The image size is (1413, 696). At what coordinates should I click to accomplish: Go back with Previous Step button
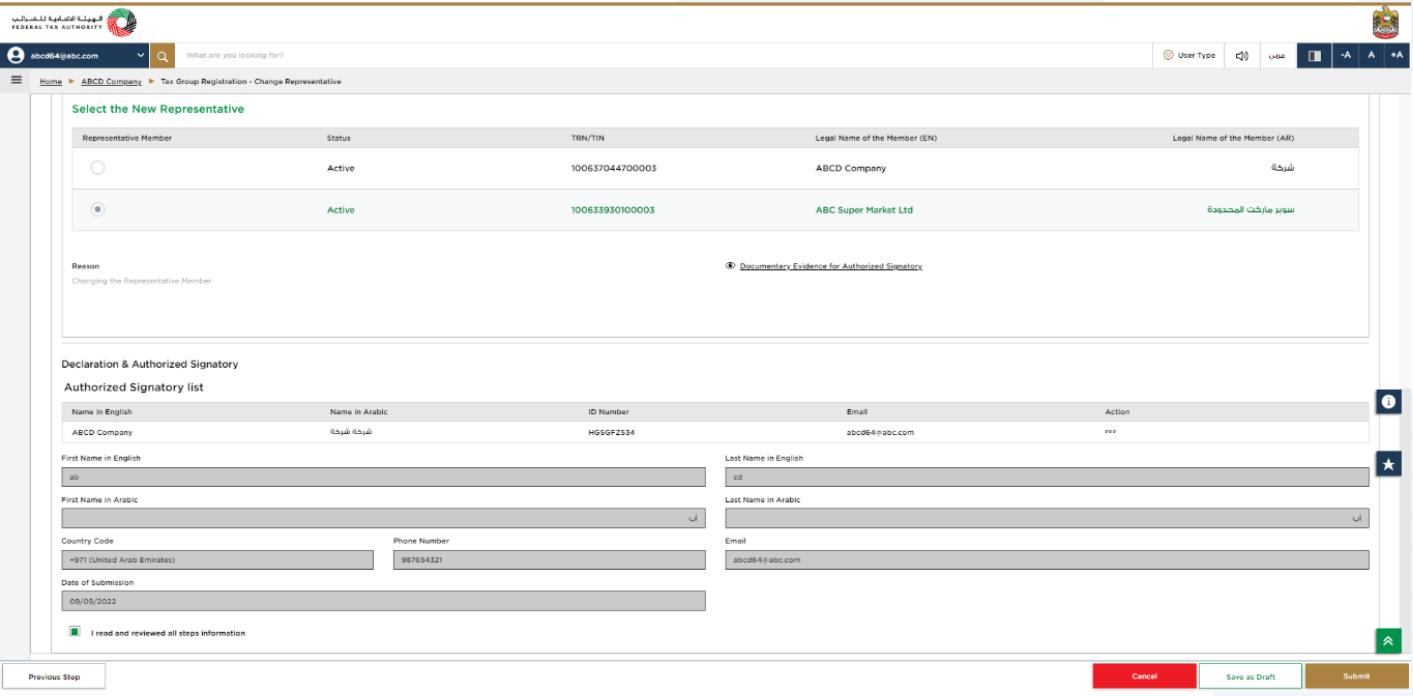click(x=54, y=677)
